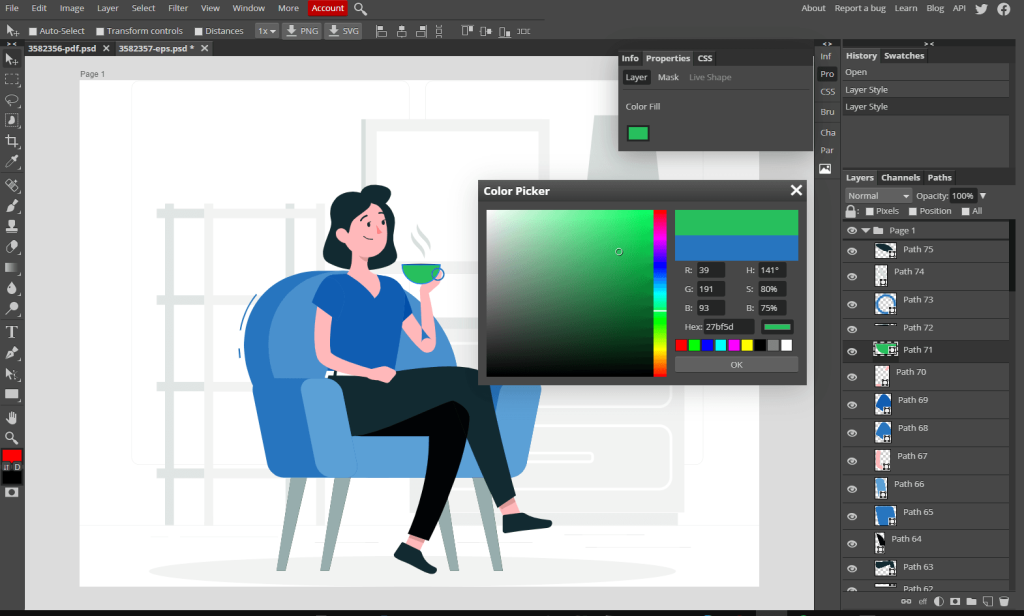Open the Learn link

[906, 8]
